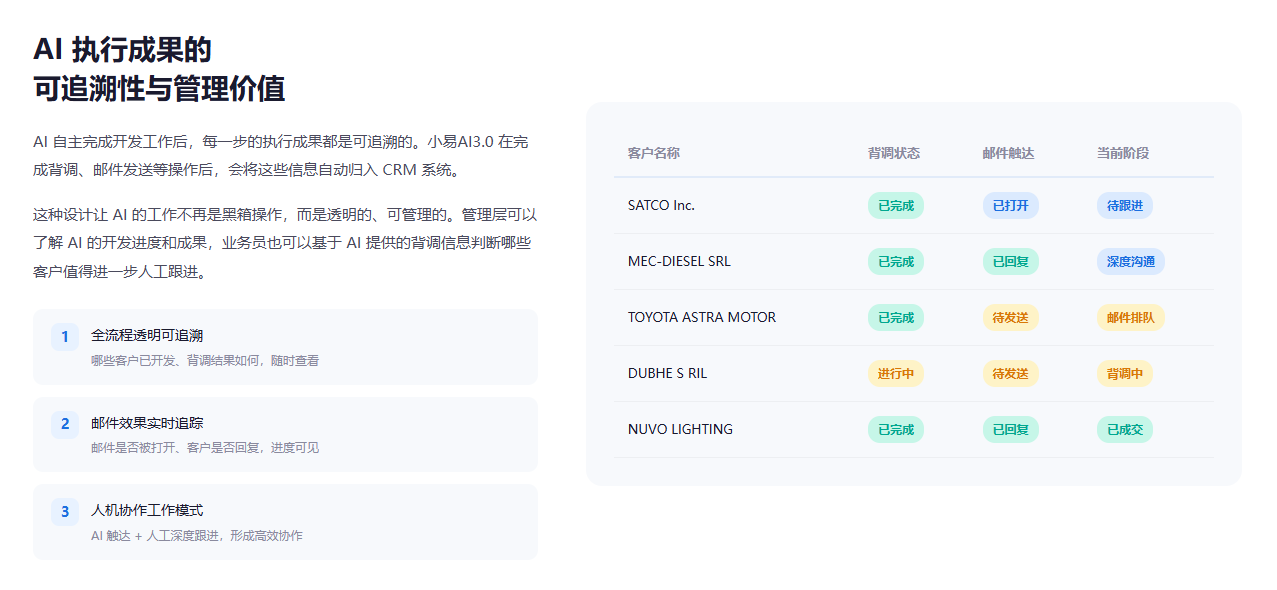Viewport: 1277px width, 590px height.
Task: Open the 人机协作工作模式 feature card
Action: point(285,522)
